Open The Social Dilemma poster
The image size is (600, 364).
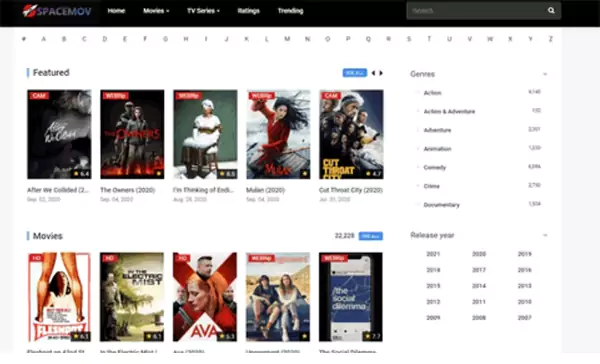click(351, 297)
